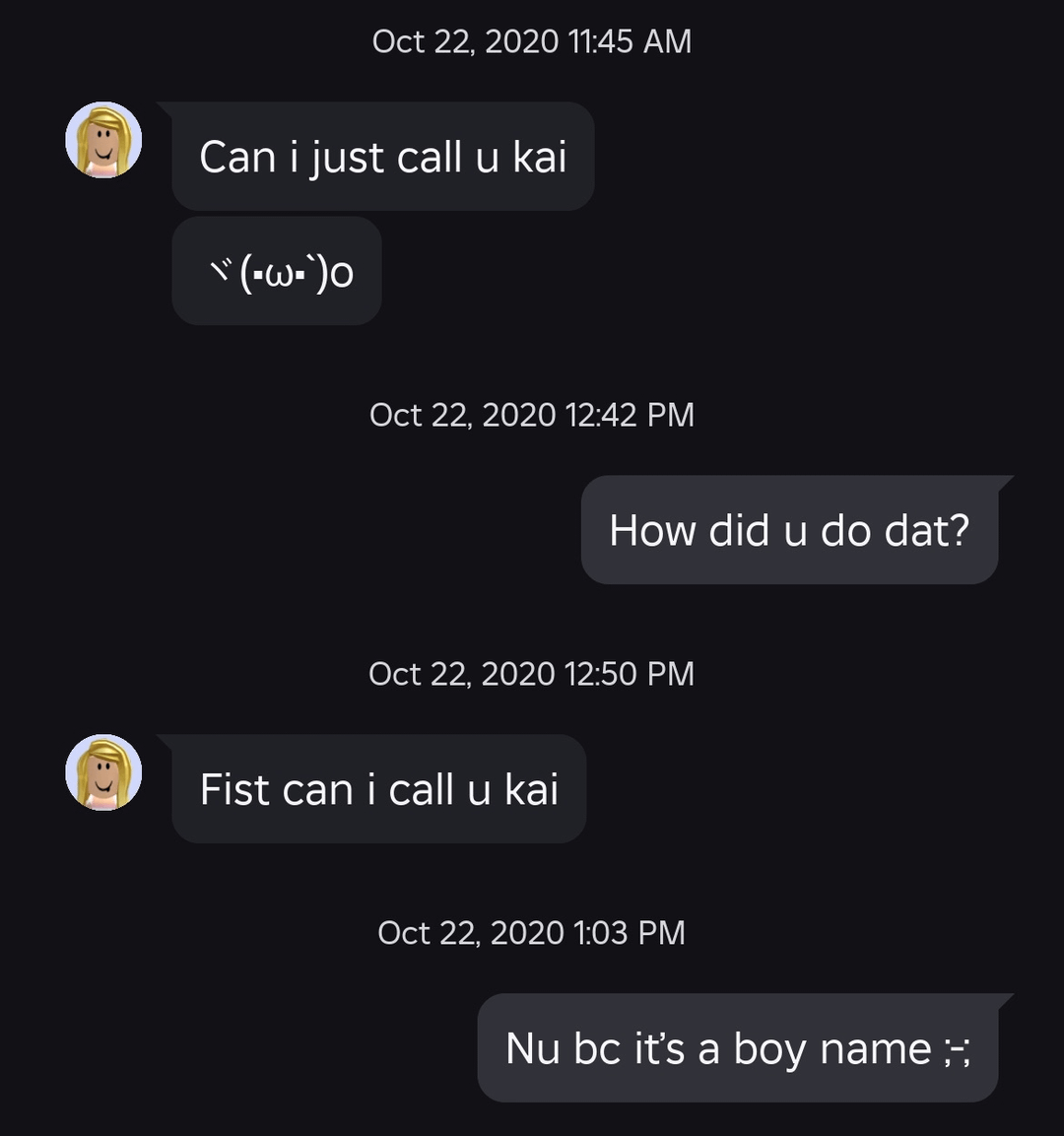The height and width of the screenshot is (1136, 1064).
Task: Select the 1:03 PM timestamp
Action: coord(532,933)
